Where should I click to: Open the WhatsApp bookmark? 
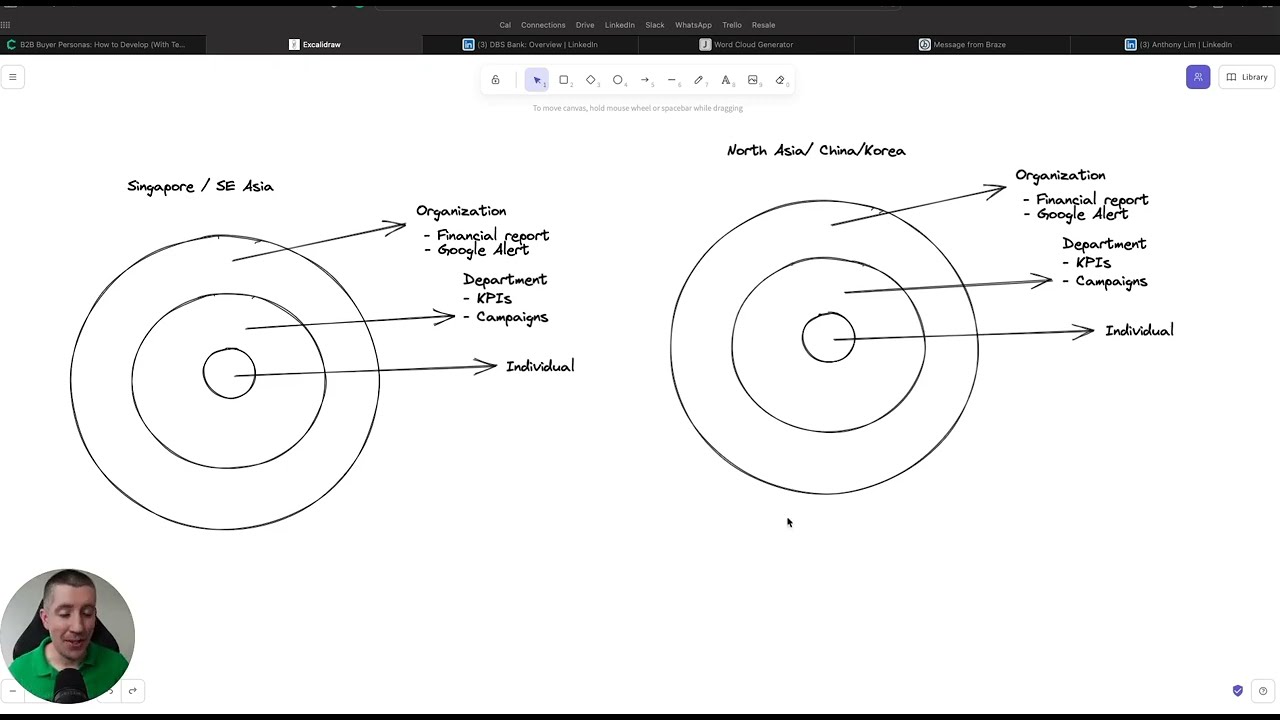click(693, 25)
